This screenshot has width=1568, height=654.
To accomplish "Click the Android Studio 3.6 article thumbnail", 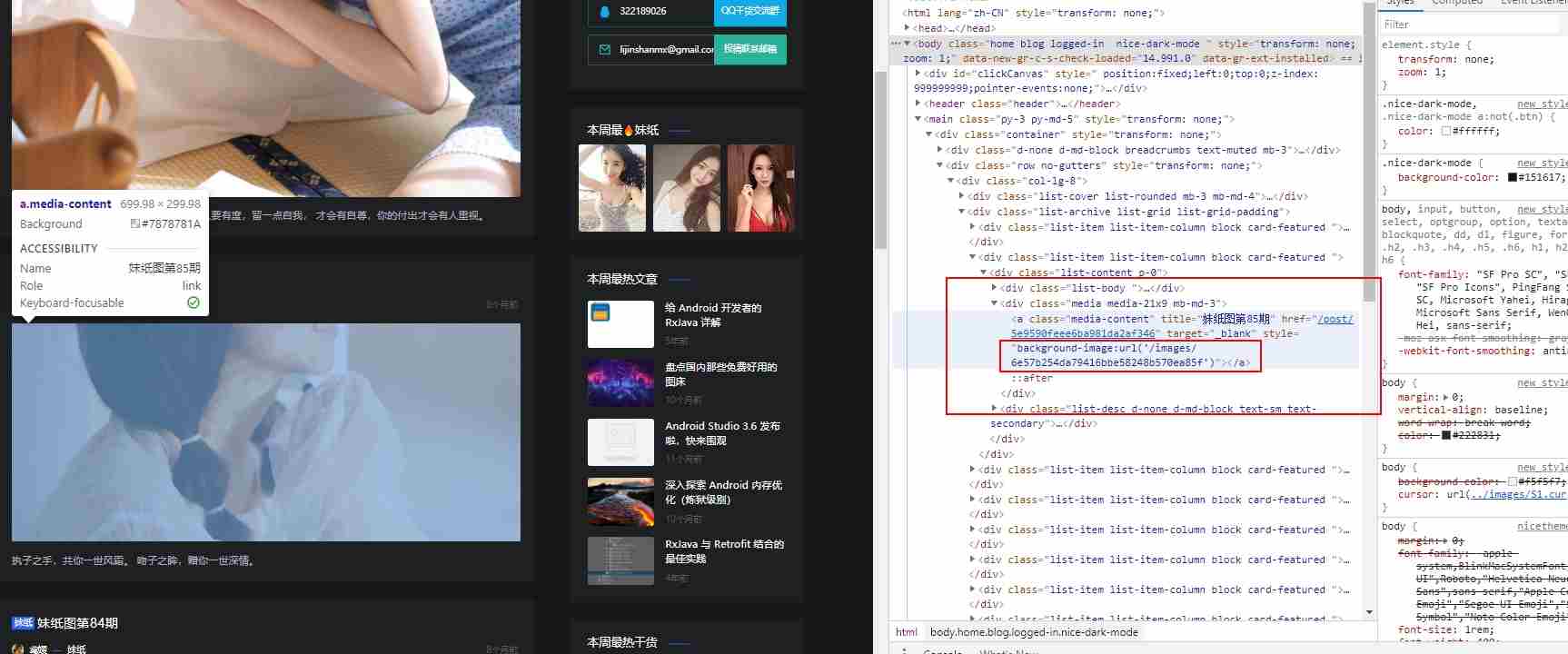I will (x=620, y=442).
